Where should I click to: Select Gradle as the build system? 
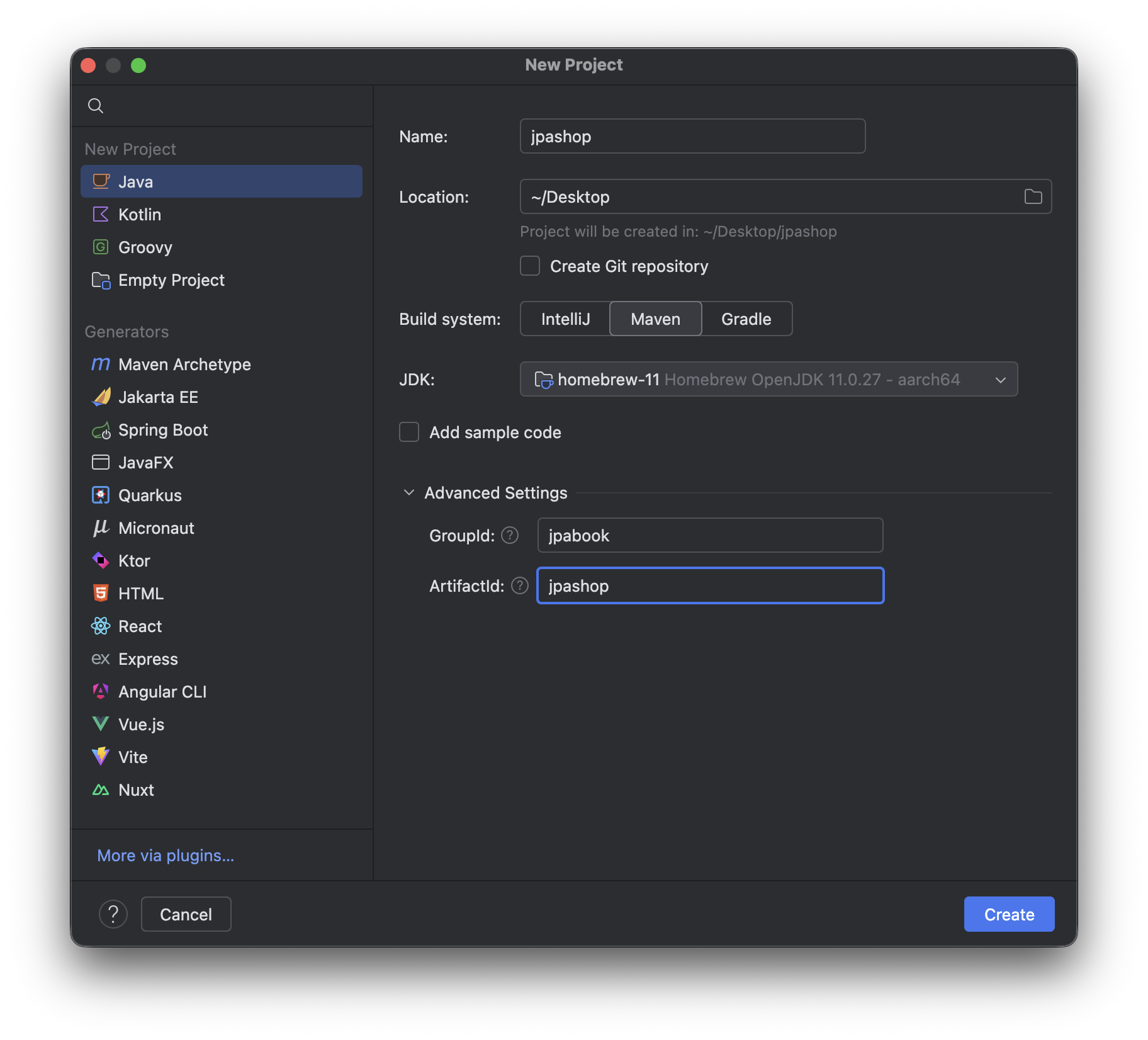[746, 319]
